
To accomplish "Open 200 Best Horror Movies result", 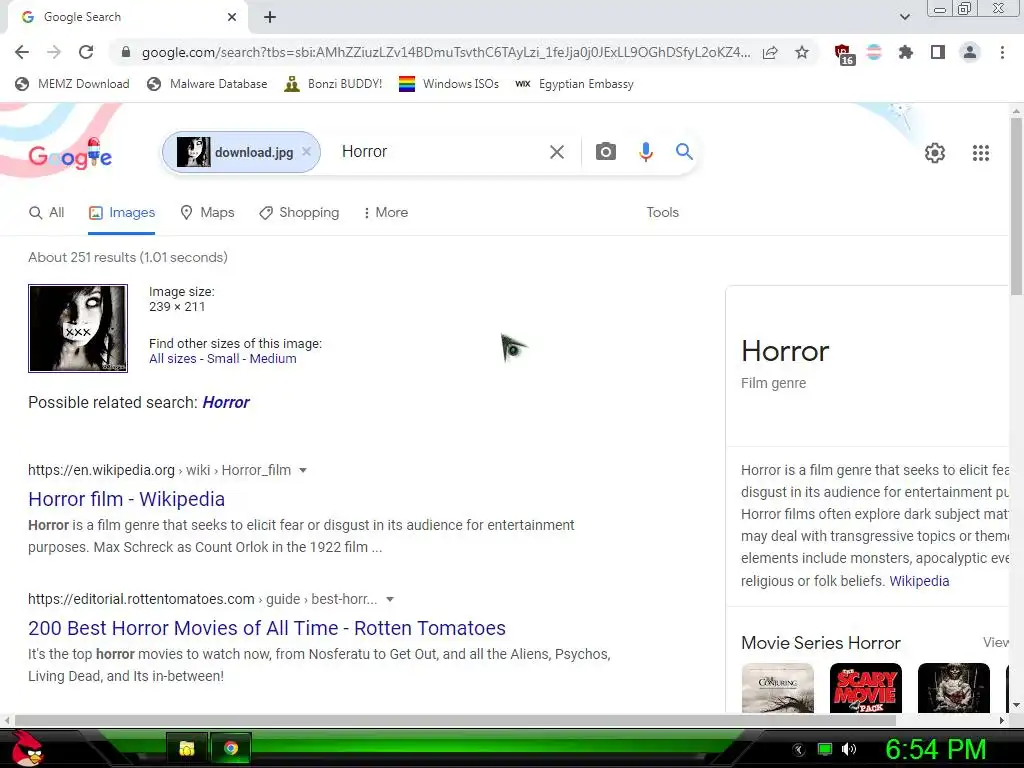I will click(x=266, y=628).
